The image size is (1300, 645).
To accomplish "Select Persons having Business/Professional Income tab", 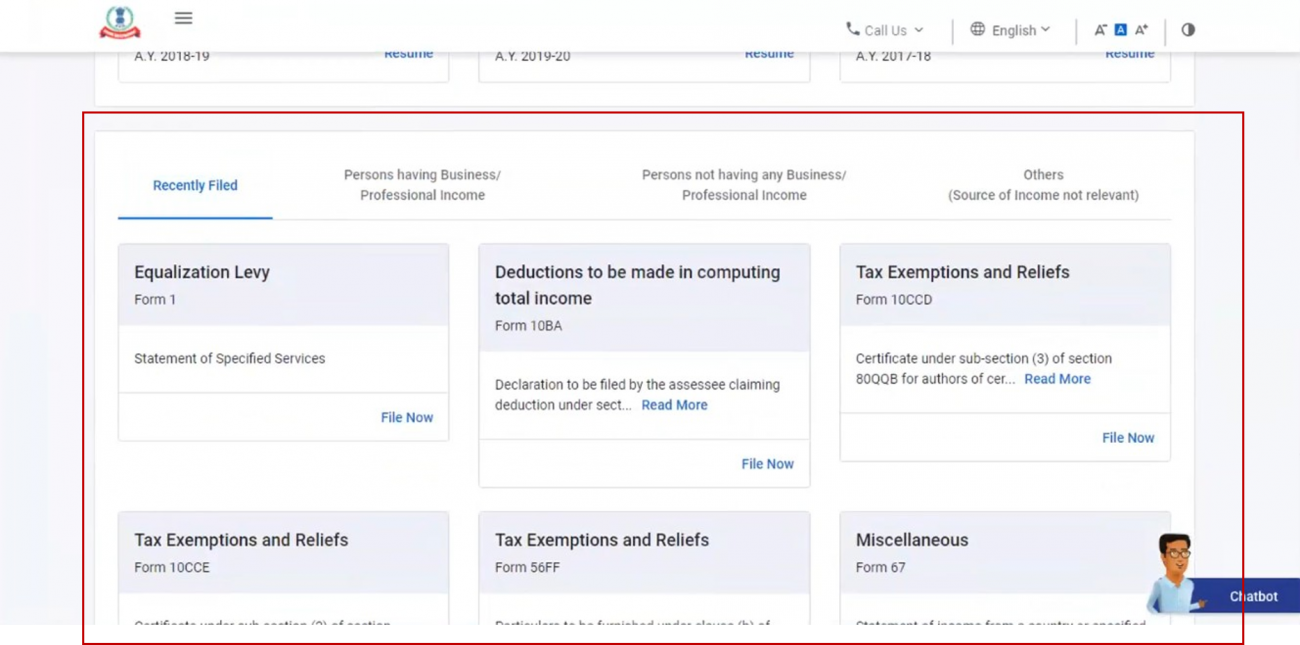I will point(422,185).
